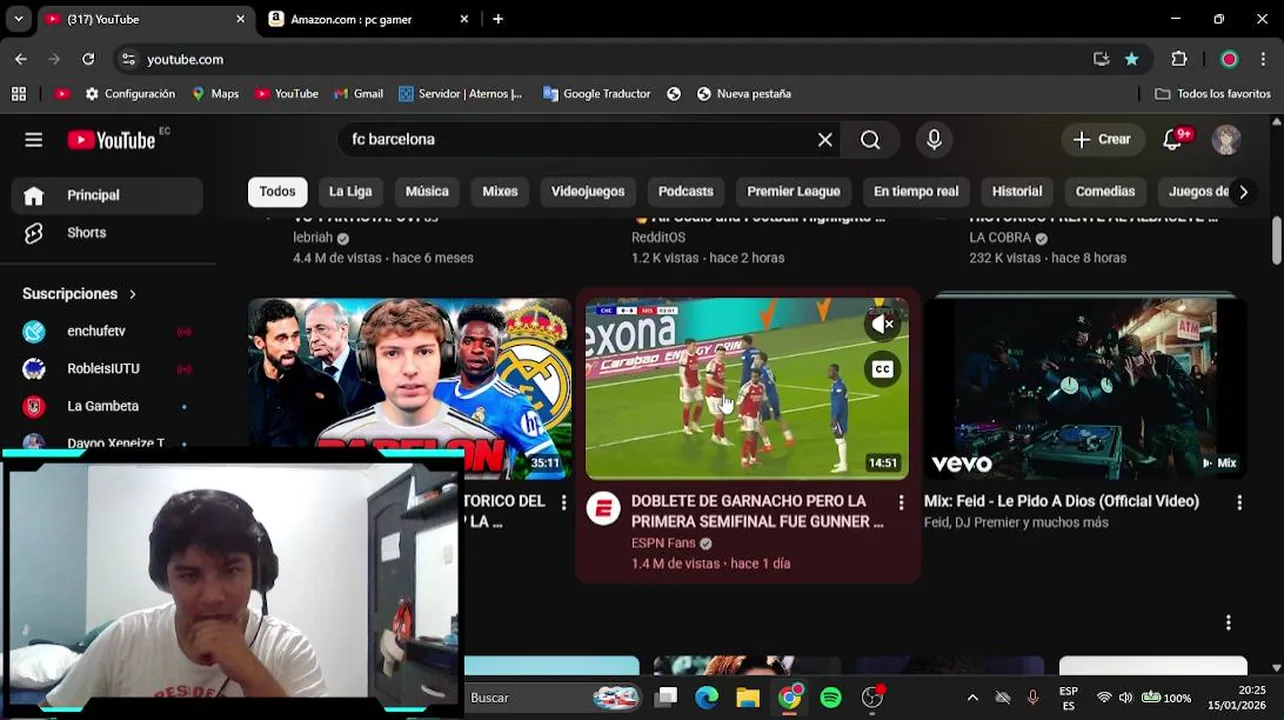Bookmark the page with the star icon
1284x720 pixels.
point(1131,59)
